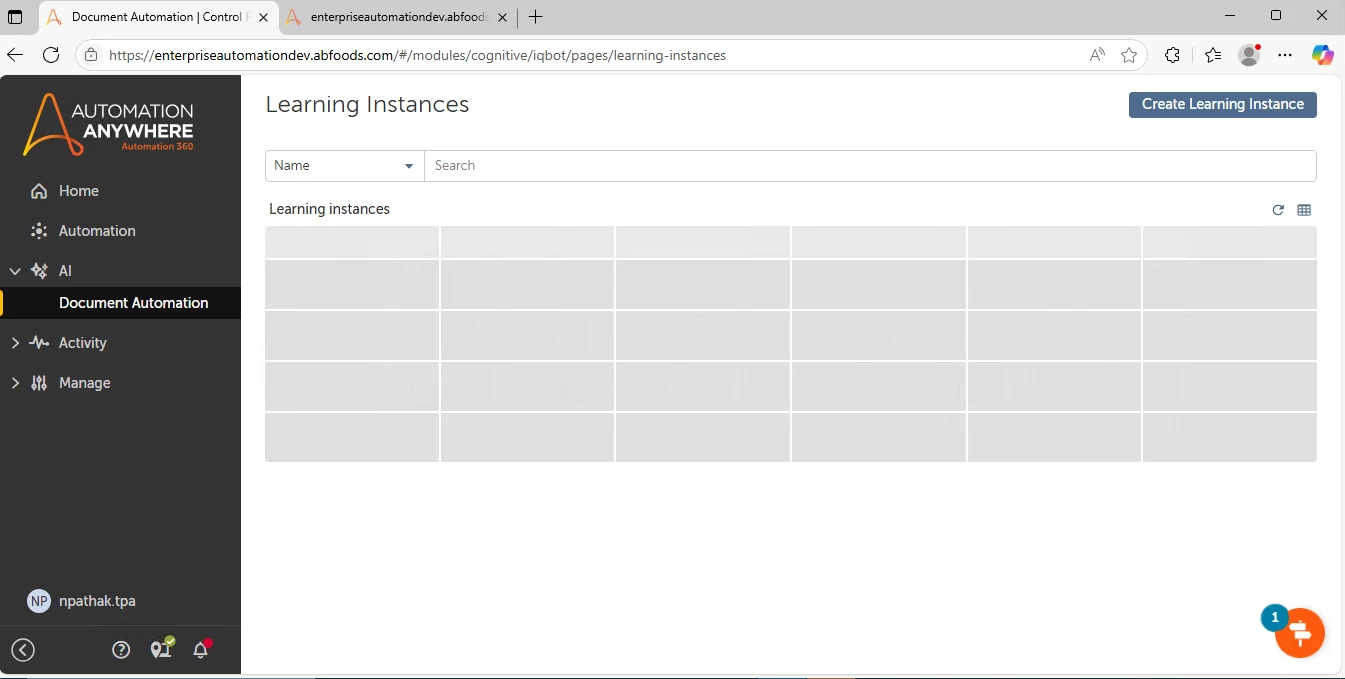Open the browser profile icon

coord(1249,55)
